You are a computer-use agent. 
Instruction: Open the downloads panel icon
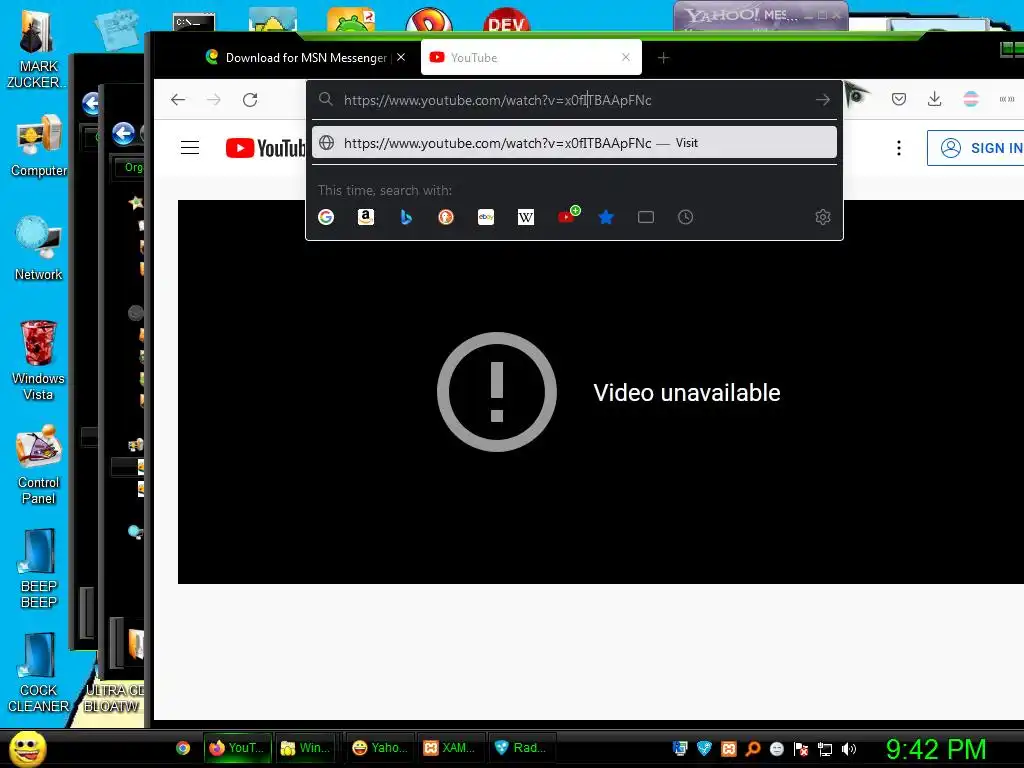click(x=935, y=99)
